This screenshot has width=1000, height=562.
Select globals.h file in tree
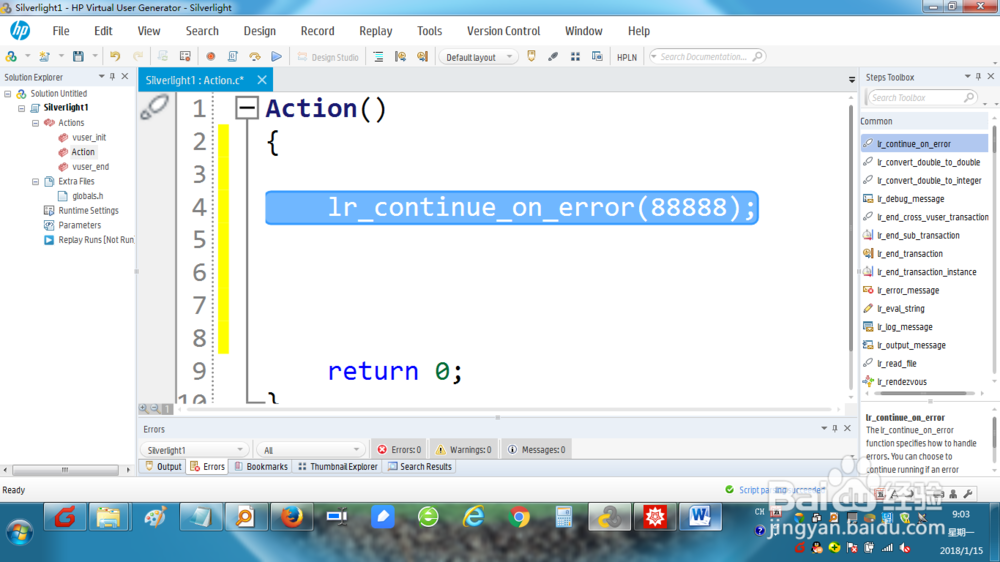[x=87, y=196]
